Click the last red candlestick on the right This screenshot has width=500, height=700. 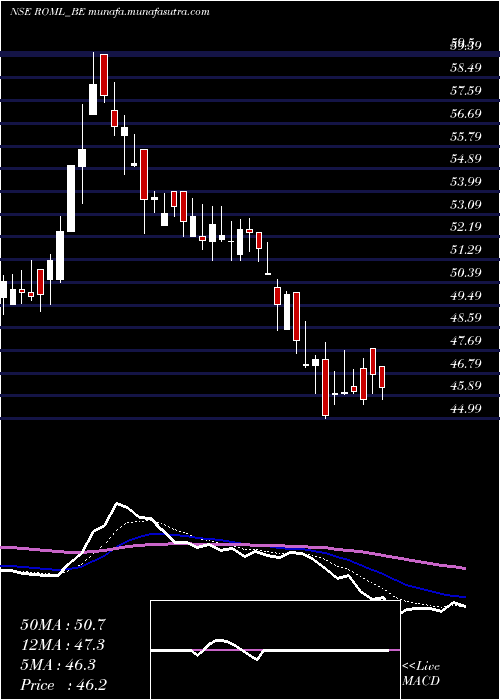[x=382, y=377]
